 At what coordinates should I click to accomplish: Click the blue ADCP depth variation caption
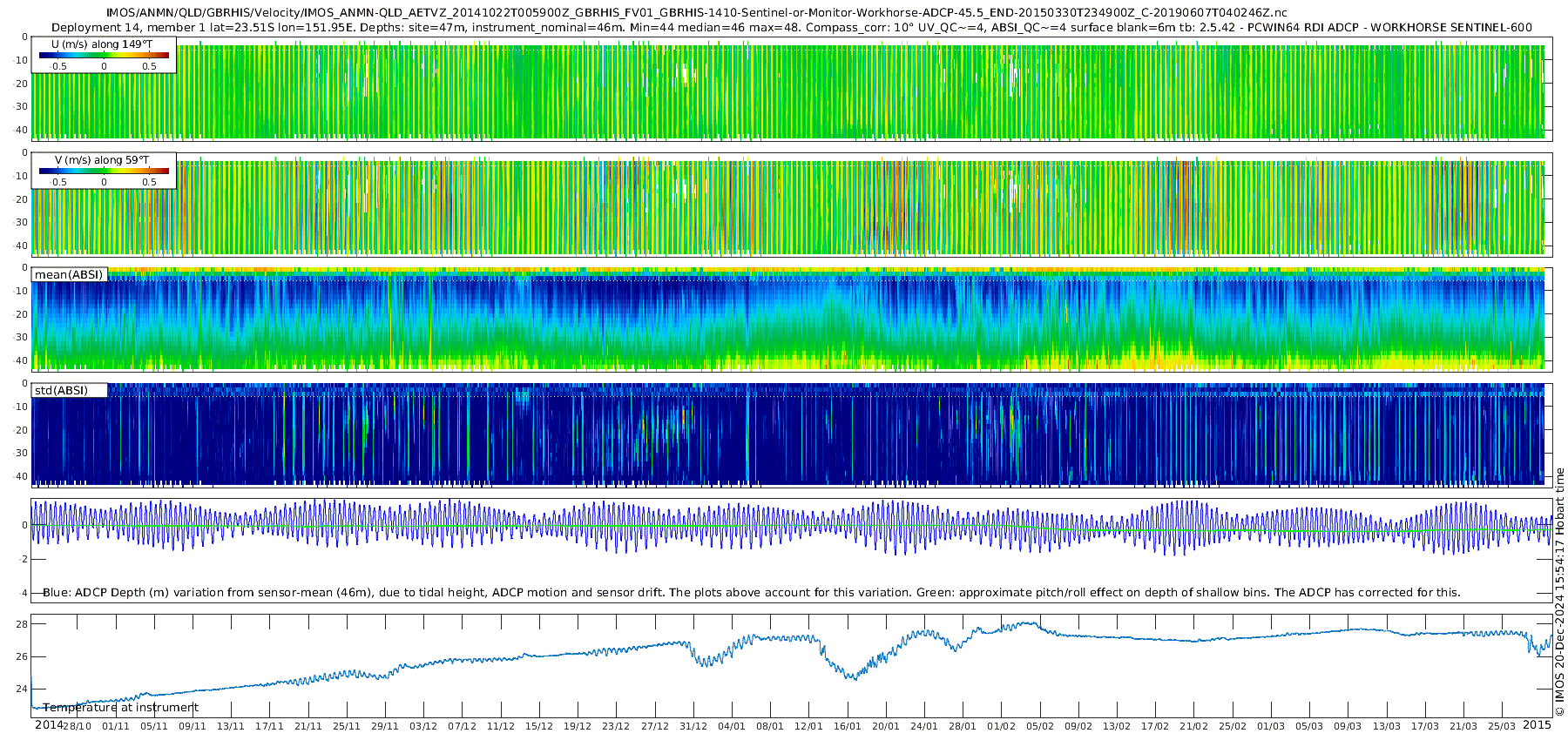click(x=751, y=593)
